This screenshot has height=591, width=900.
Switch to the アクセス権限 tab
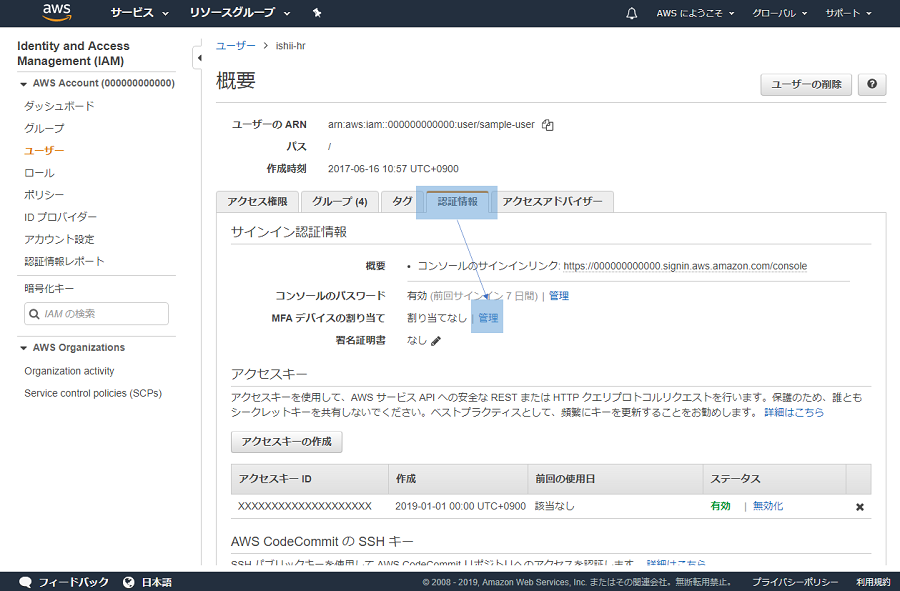coord(257,201)
